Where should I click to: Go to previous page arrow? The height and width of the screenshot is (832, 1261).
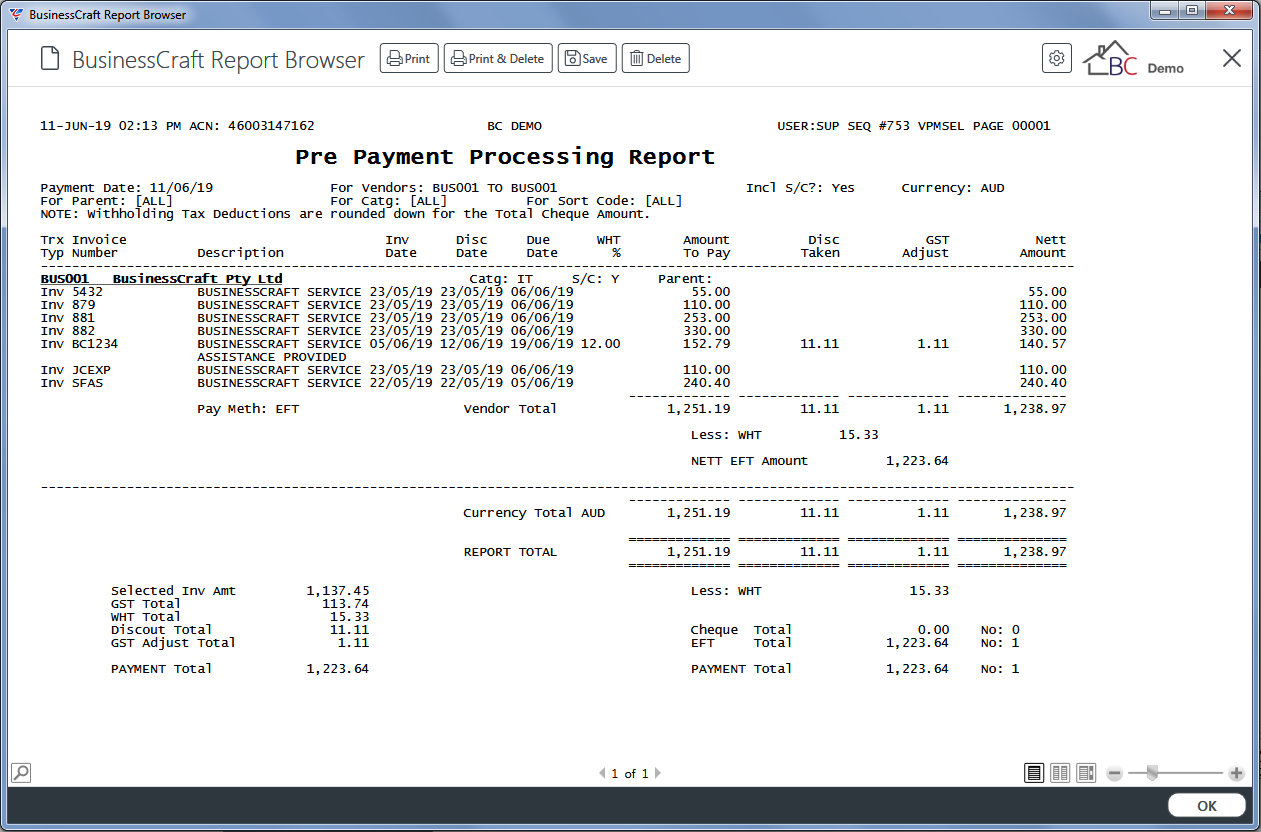[x=602, y=773]
